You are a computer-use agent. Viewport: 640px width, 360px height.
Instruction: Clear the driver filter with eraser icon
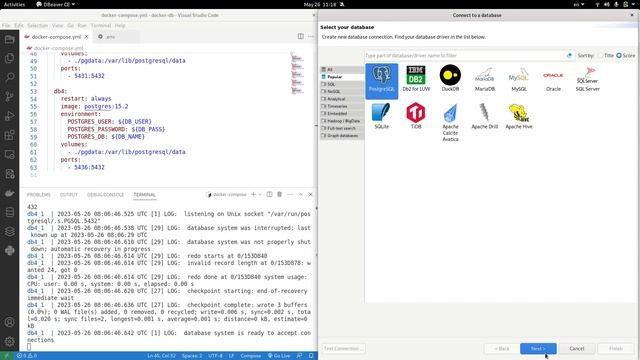pyautogui.click(x=569, y=56)
